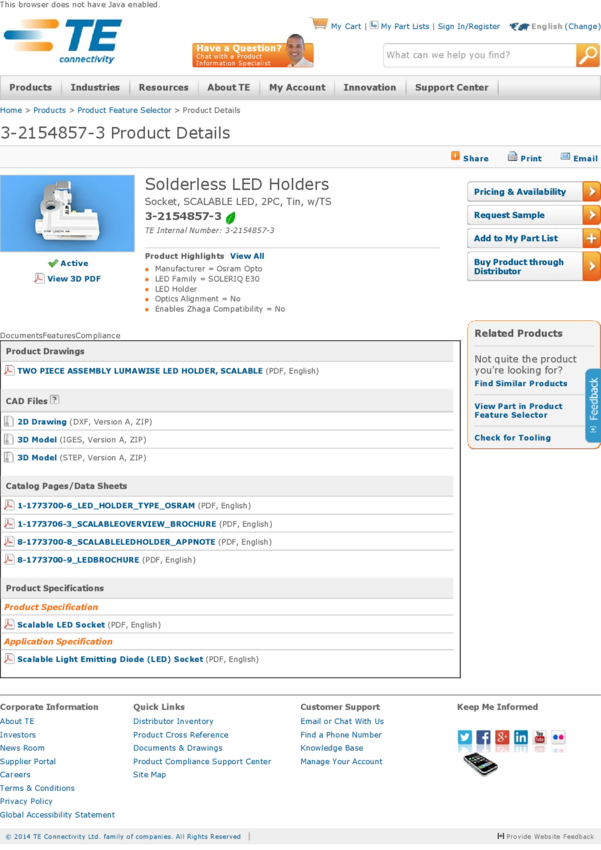Screen dimensions: 601x850
Task: Click the Products breadcrumb link
Action: [49, 110]
